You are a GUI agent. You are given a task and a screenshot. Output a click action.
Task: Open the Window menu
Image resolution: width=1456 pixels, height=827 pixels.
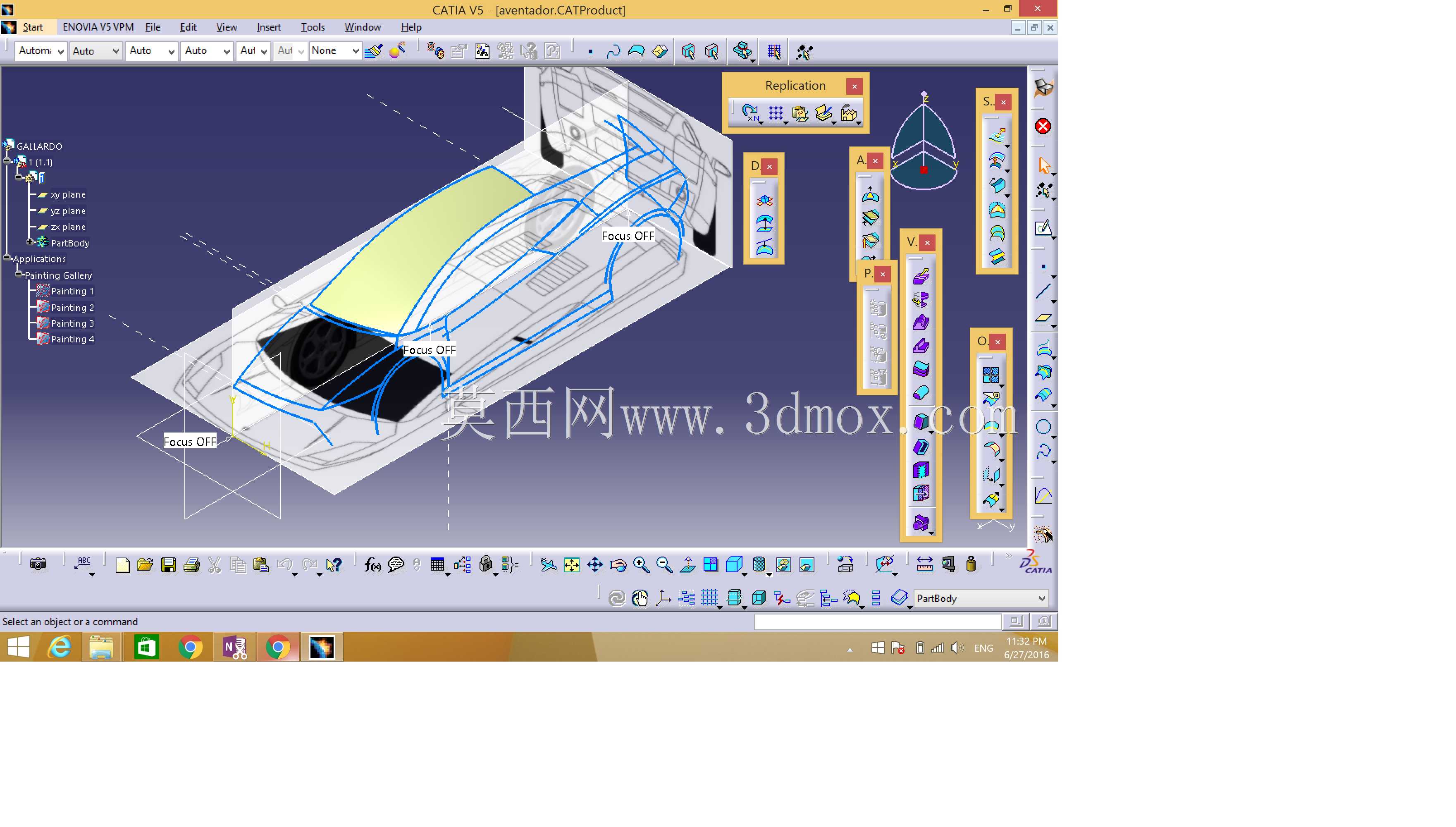coord(362,27)
